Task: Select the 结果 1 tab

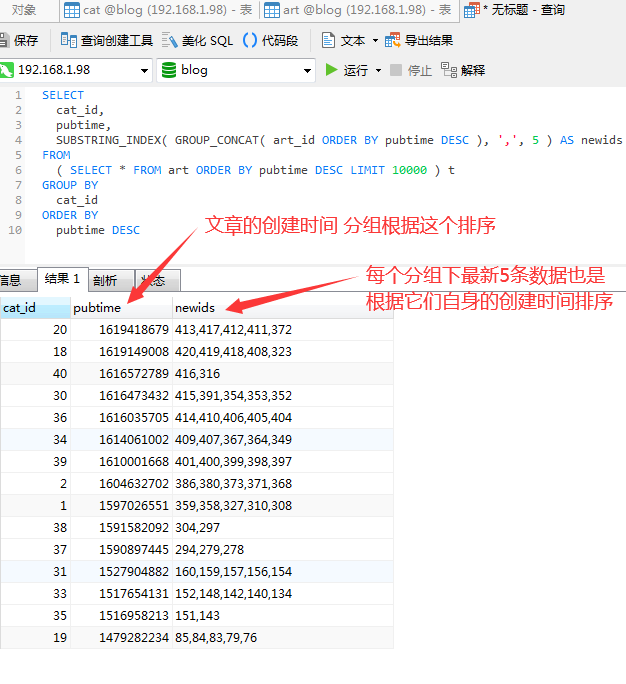Action: (63, 279)
